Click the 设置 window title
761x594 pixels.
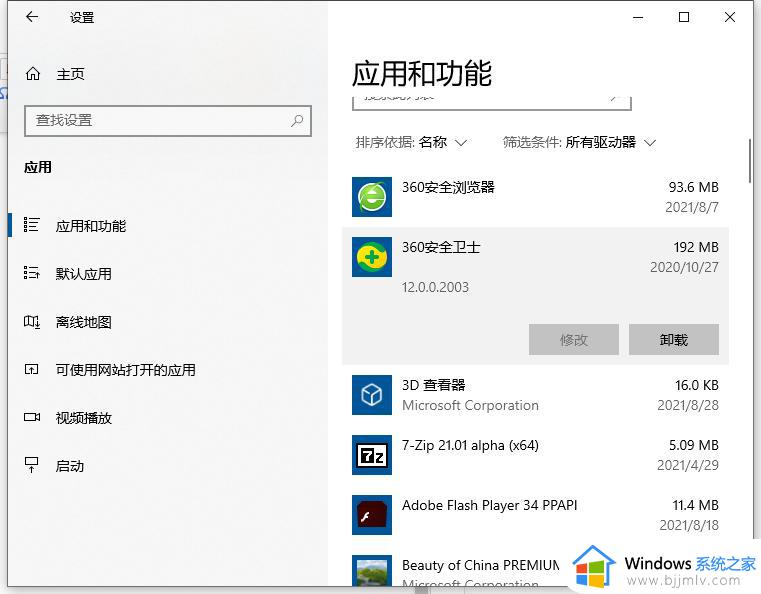point(82,17)
